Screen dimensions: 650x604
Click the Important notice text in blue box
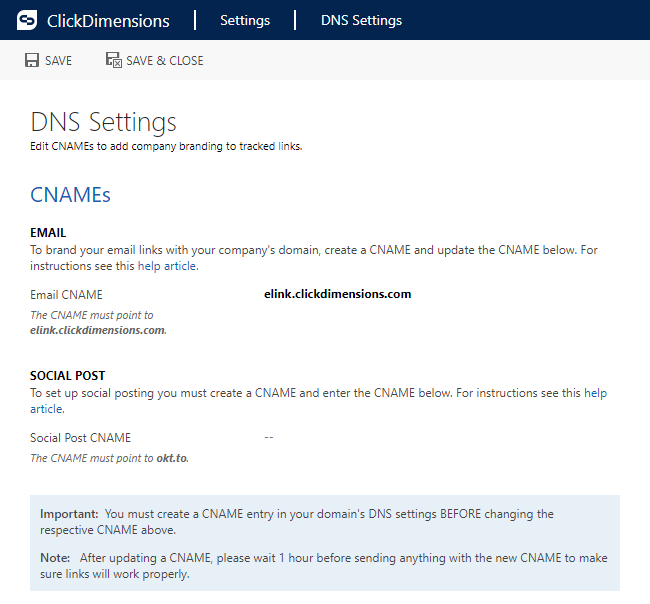(x=297, y=522)
